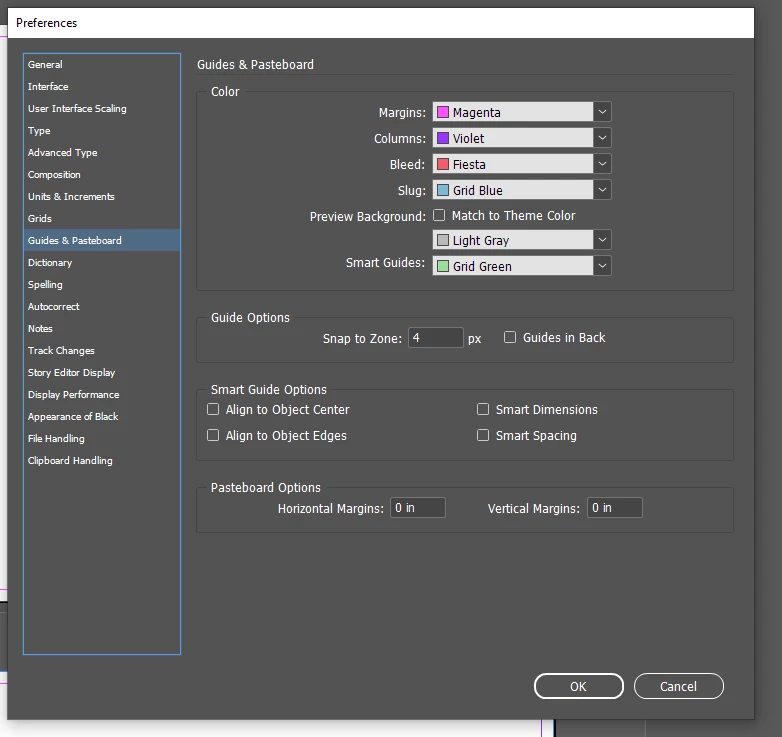The image size is (782, 737).
Task: Open the Margins color dropdown arrow
Action: click(602, 112)
